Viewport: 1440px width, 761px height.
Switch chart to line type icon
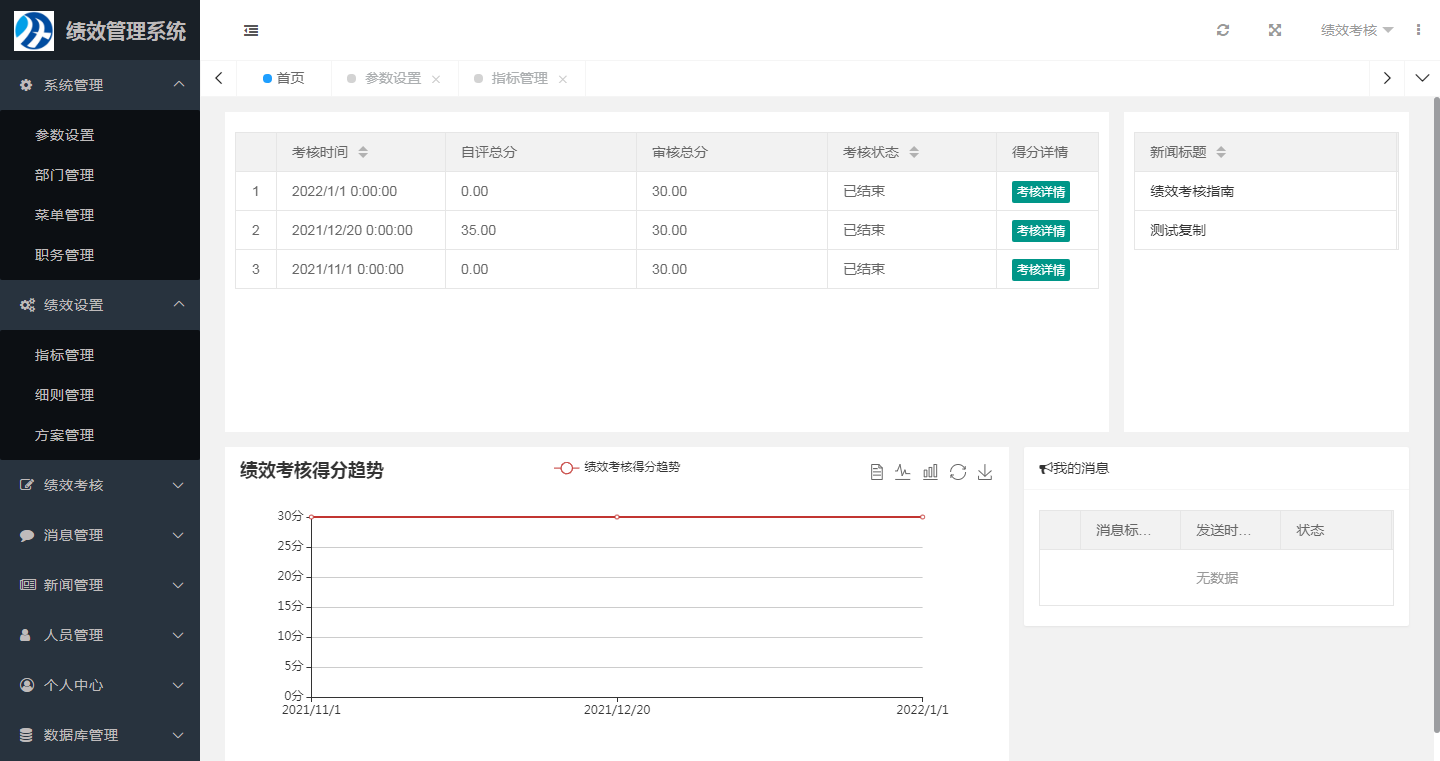point(903,472)
